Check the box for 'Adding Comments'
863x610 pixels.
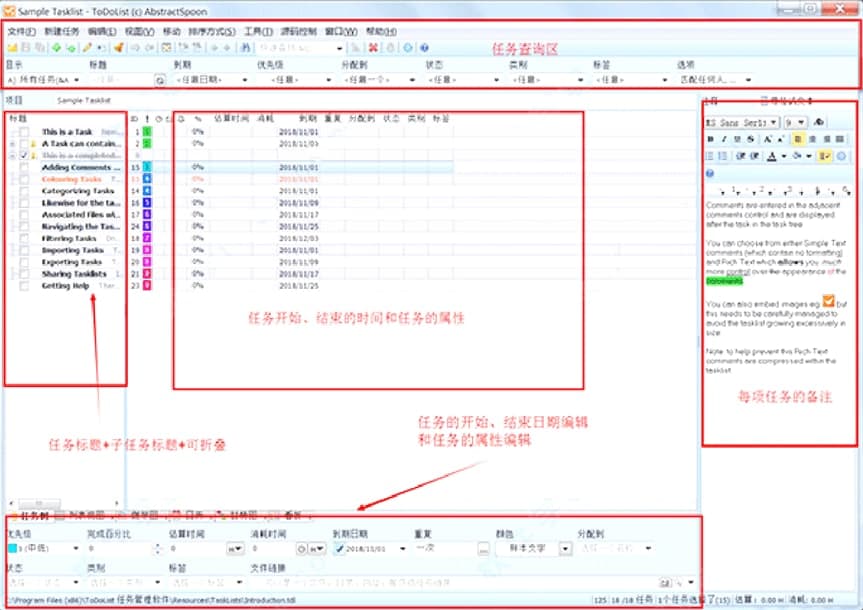pyautogui.click(x=24, y=167)
